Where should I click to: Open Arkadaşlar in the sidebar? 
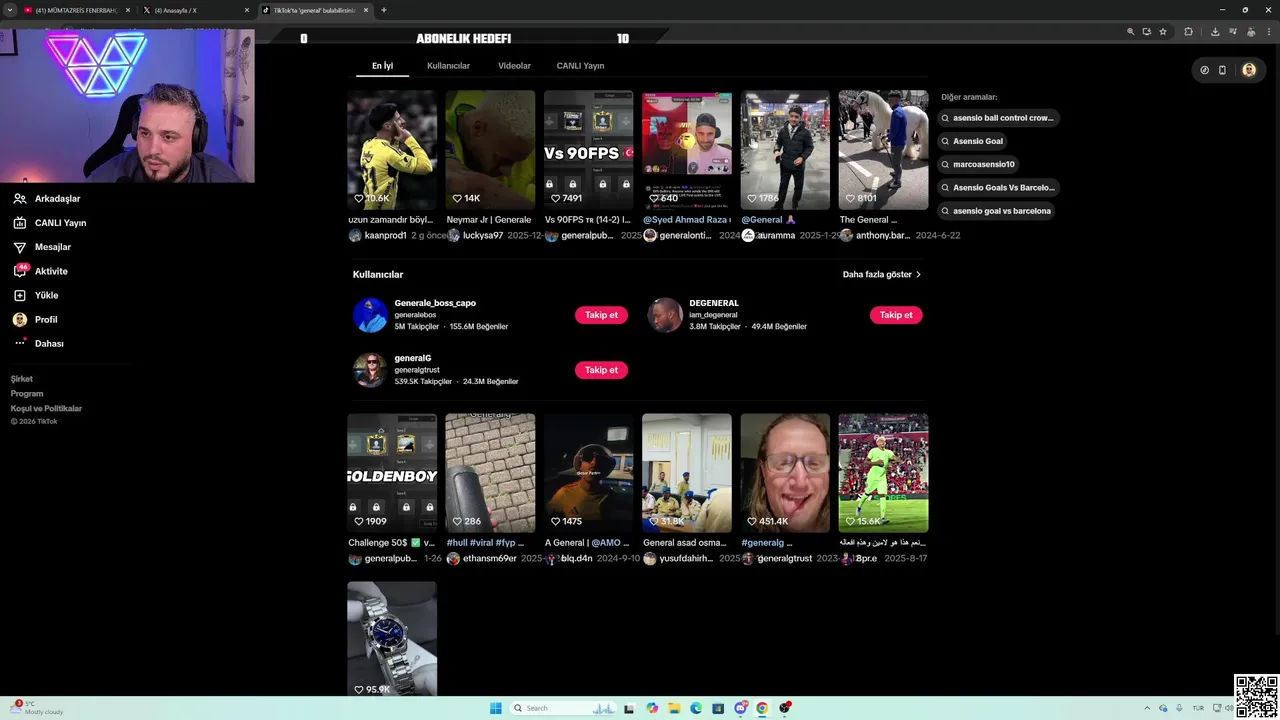pos(47,199)
